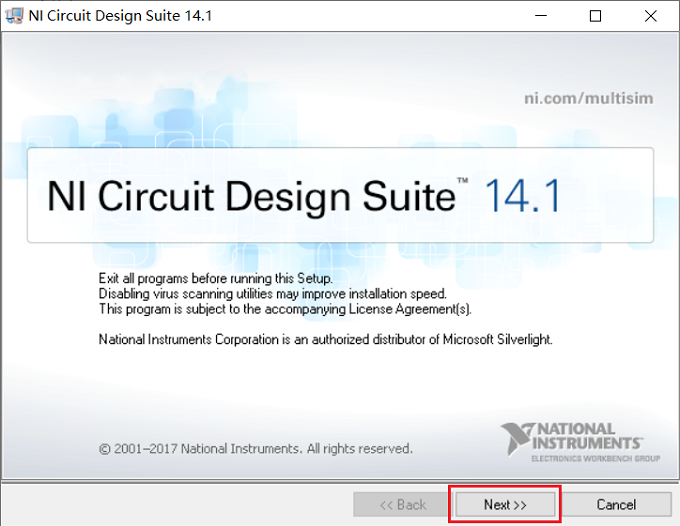Click the trademark symbol after Suite

(x=462, y=180)
